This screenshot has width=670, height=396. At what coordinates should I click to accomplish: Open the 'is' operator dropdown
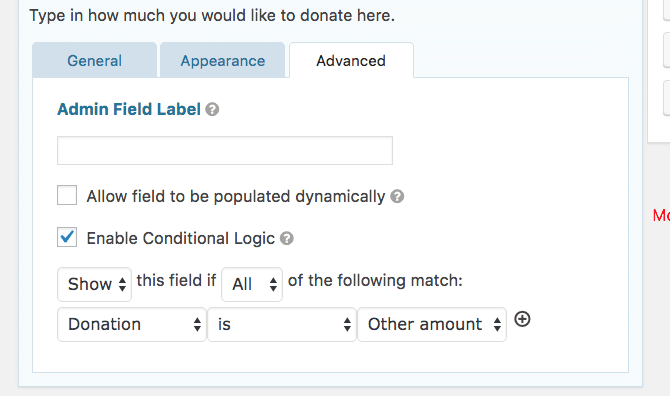[282, 324]
